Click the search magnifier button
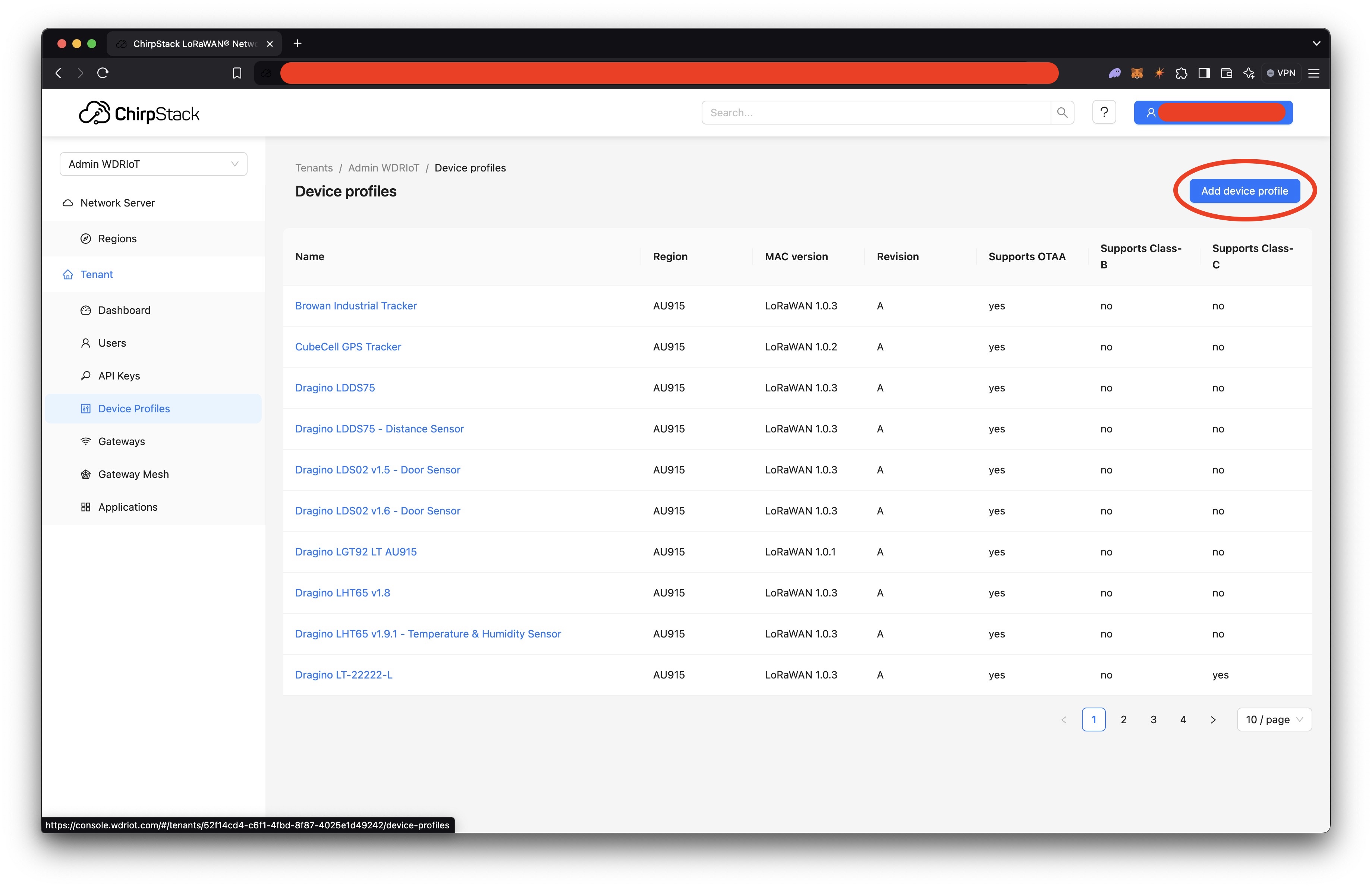Image resolution: width=1372 pixels, height=888 pixels. [x=1062, y=112]
